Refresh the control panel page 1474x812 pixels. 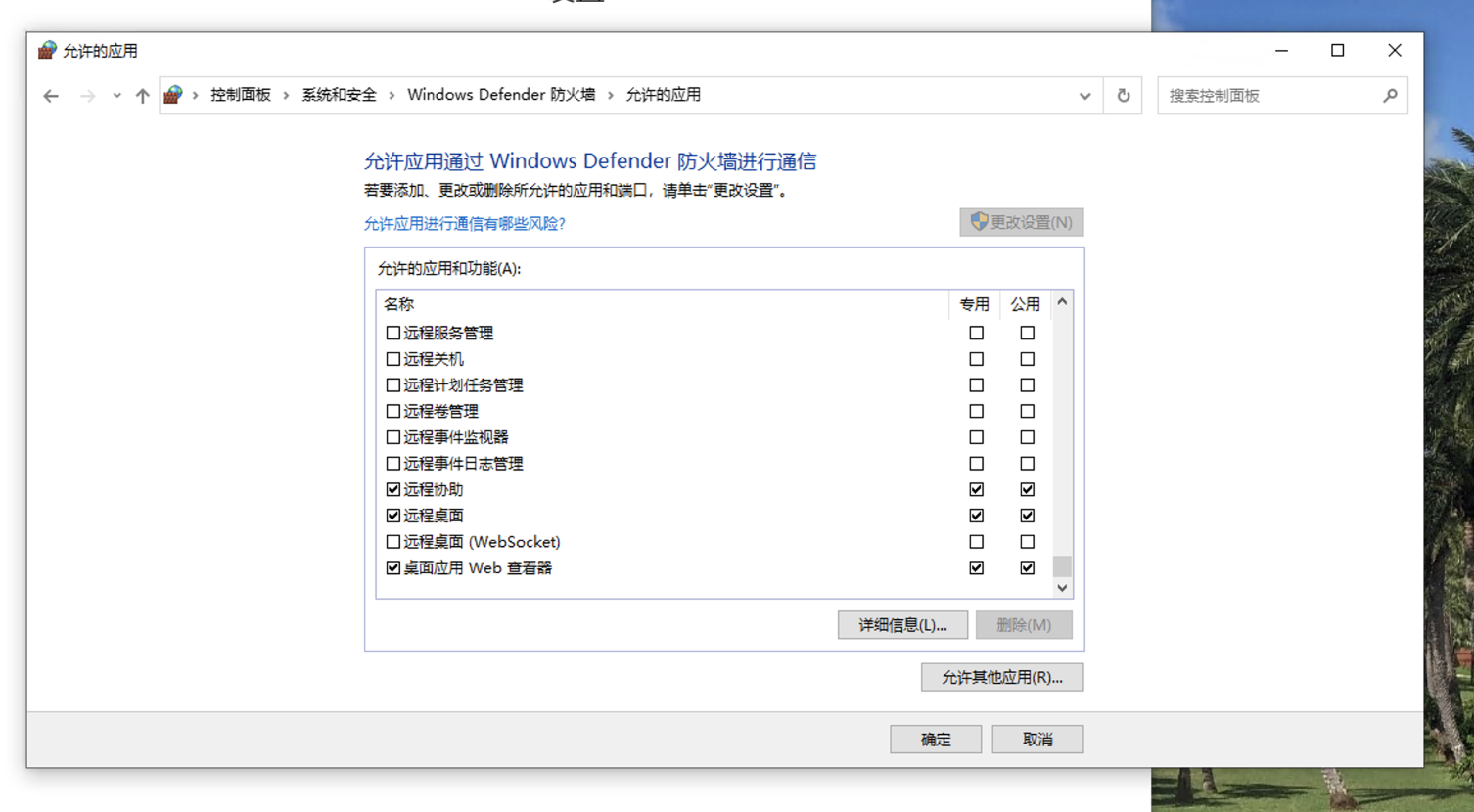(x=1124, y=96)
